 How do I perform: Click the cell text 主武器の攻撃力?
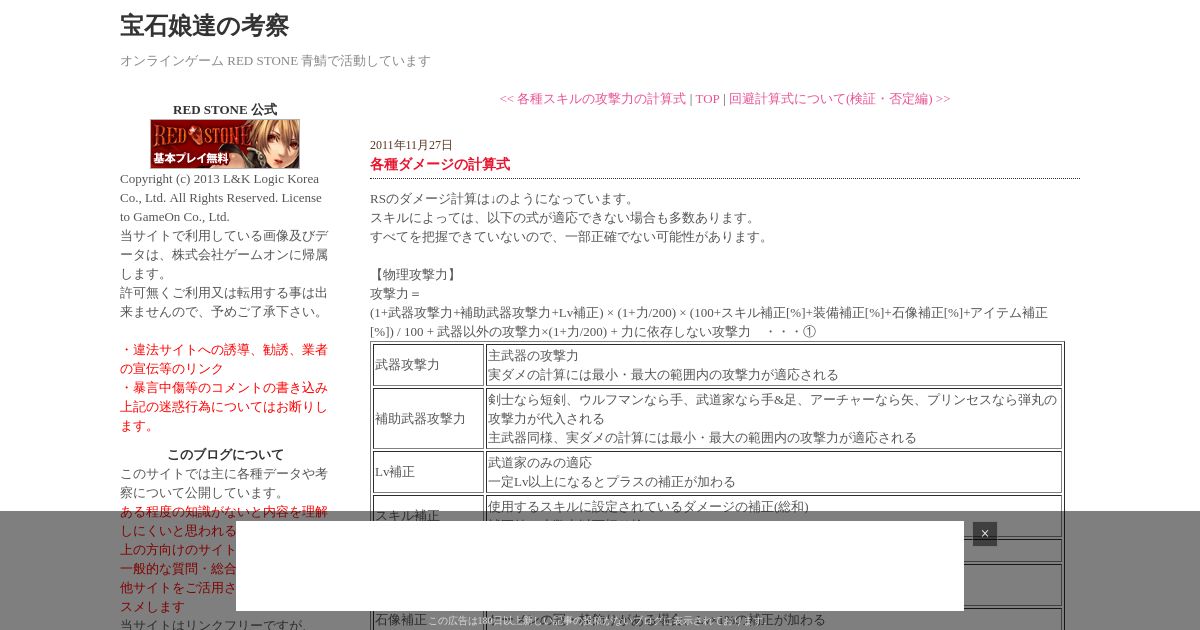coord(533,356)
